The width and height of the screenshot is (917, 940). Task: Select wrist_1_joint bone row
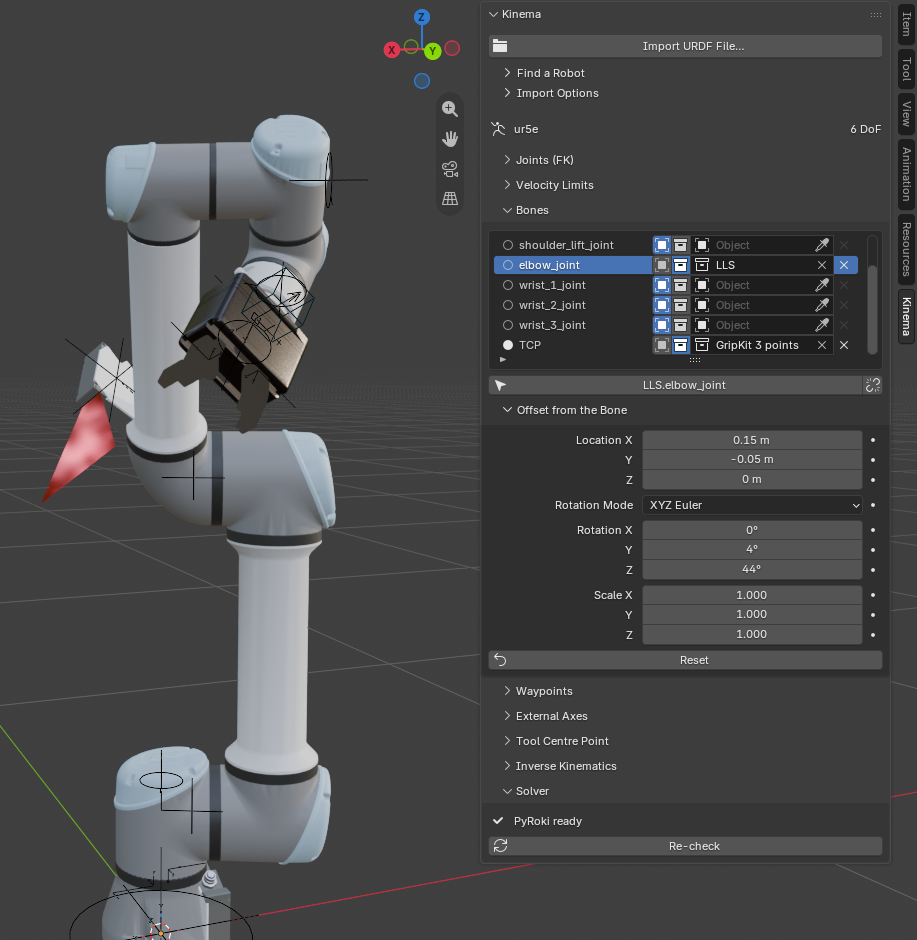coord(572,285)
